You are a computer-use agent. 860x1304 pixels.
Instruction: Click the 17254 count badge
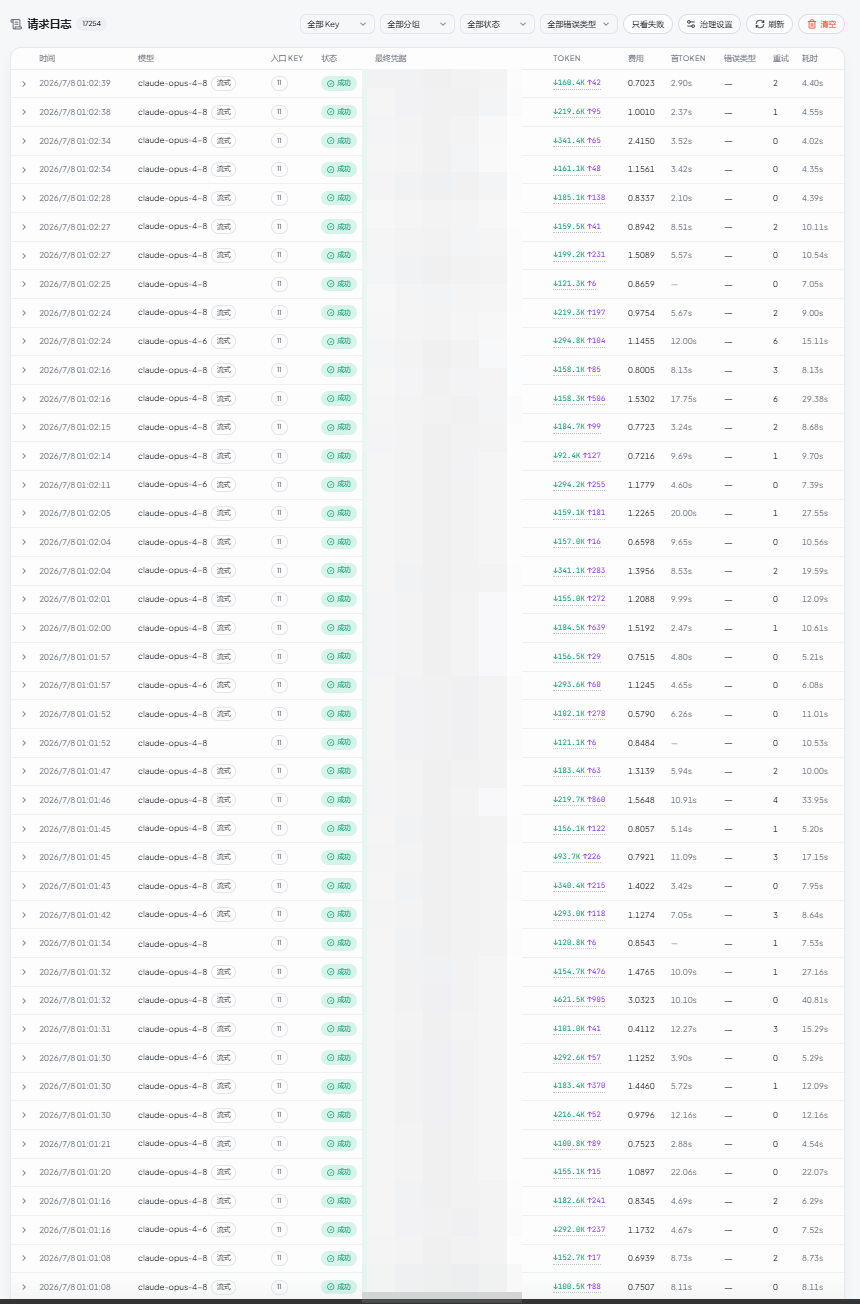click(x=92, y=23)
